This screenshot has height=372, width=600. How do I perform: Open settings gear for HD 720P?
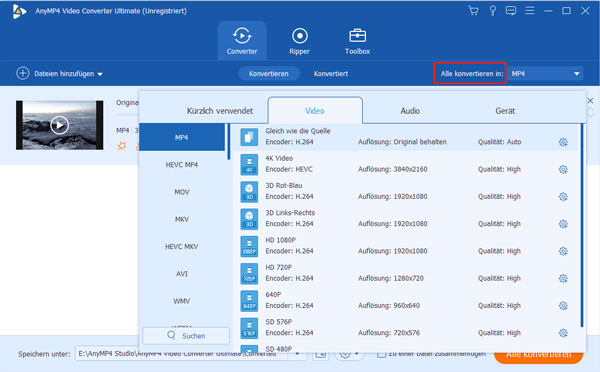563,279
